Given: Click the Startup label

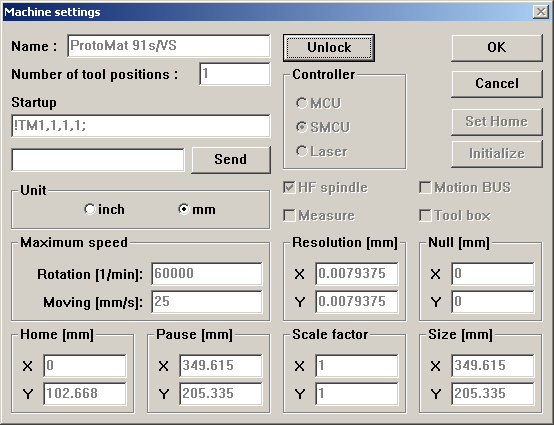Looking at the screenshot, I should pyautogui.click(x=34, y=103).
